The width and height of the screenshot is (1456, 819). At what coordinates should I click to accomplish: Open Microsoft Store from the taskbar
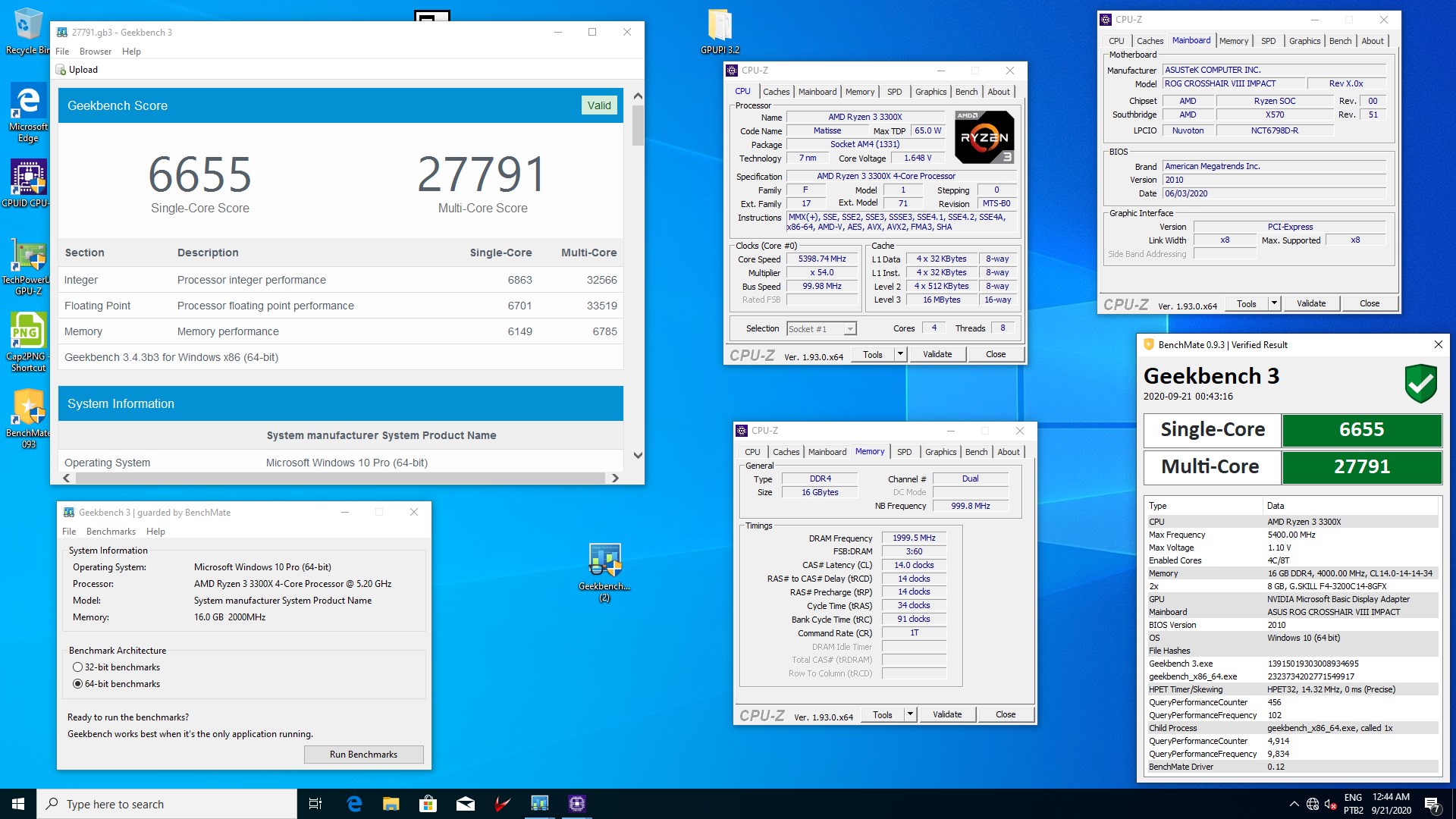click(x=428, y=804)
